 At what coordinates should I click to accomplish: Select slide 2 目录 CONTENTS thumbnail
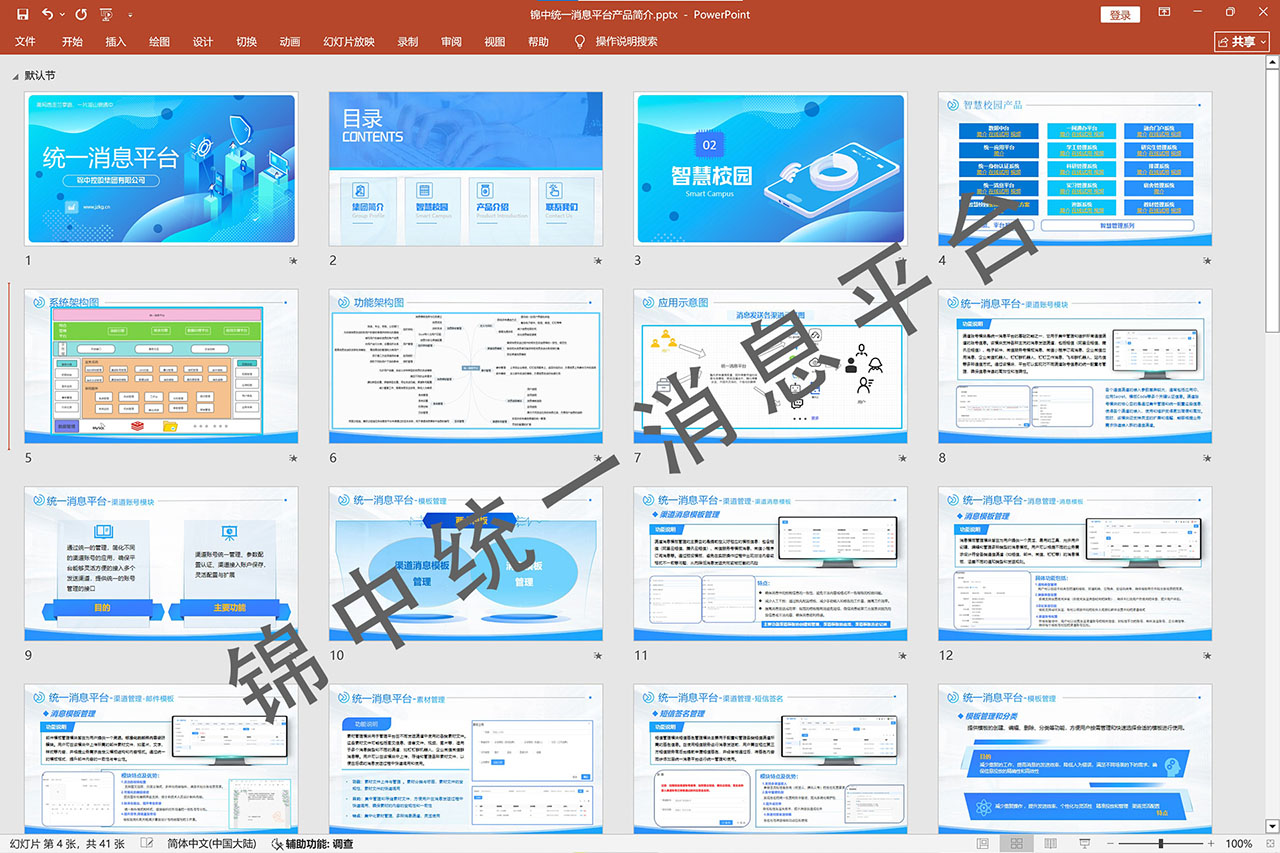point(466,169)
